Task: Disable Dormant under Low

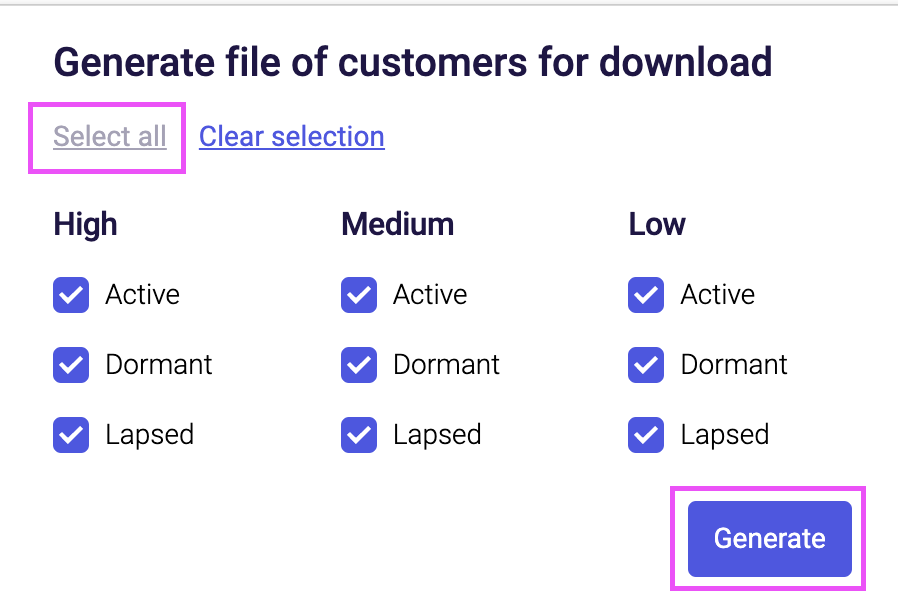Action: point(645,364)
